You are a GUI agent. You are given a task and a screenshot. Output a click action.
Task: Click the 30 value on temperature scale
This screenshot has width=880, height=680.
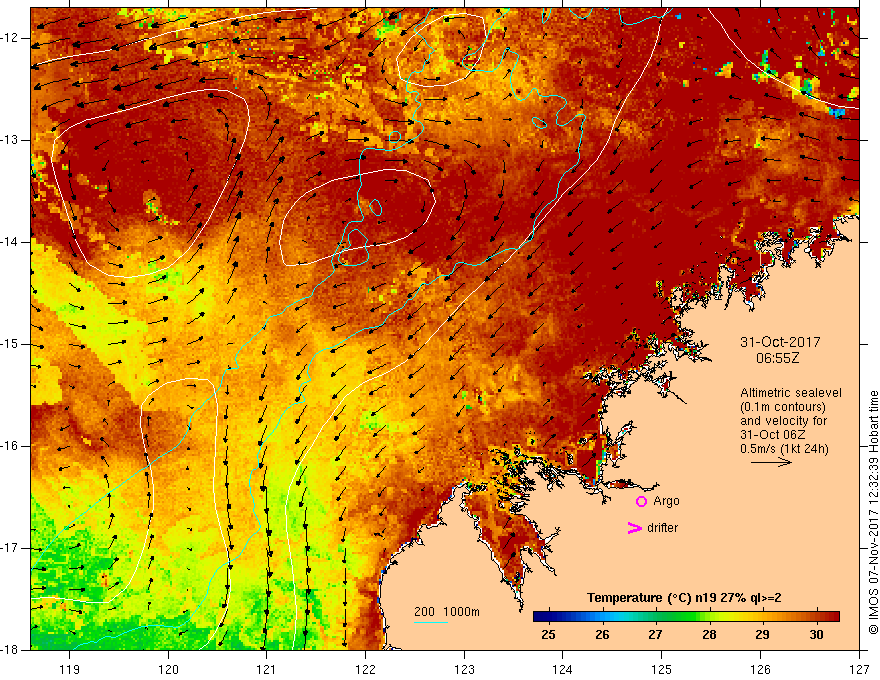pyautogui.click(x=816, y=635)
